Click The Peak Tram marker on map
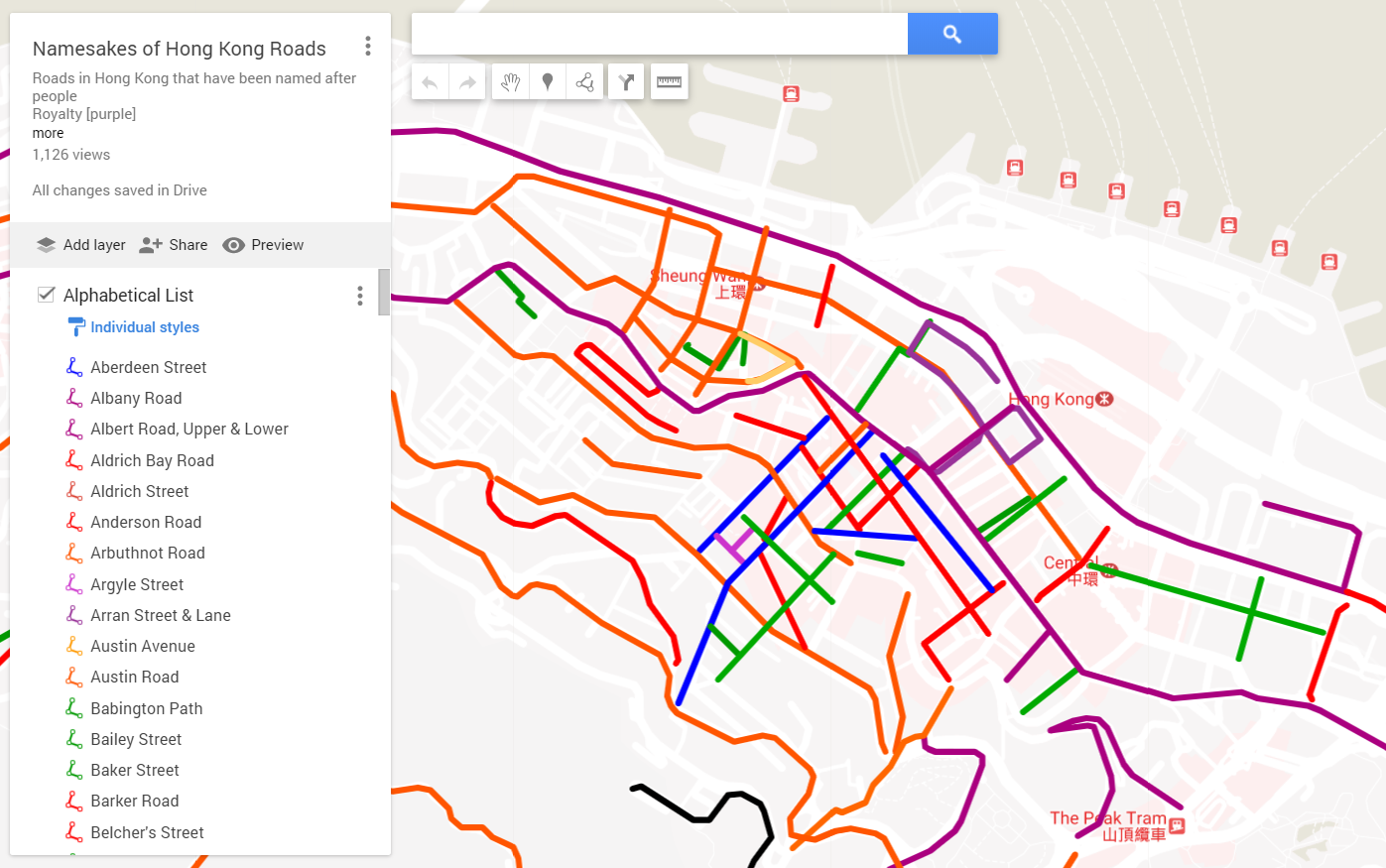Screen dimensions: 1386x868 (1177, 825)
